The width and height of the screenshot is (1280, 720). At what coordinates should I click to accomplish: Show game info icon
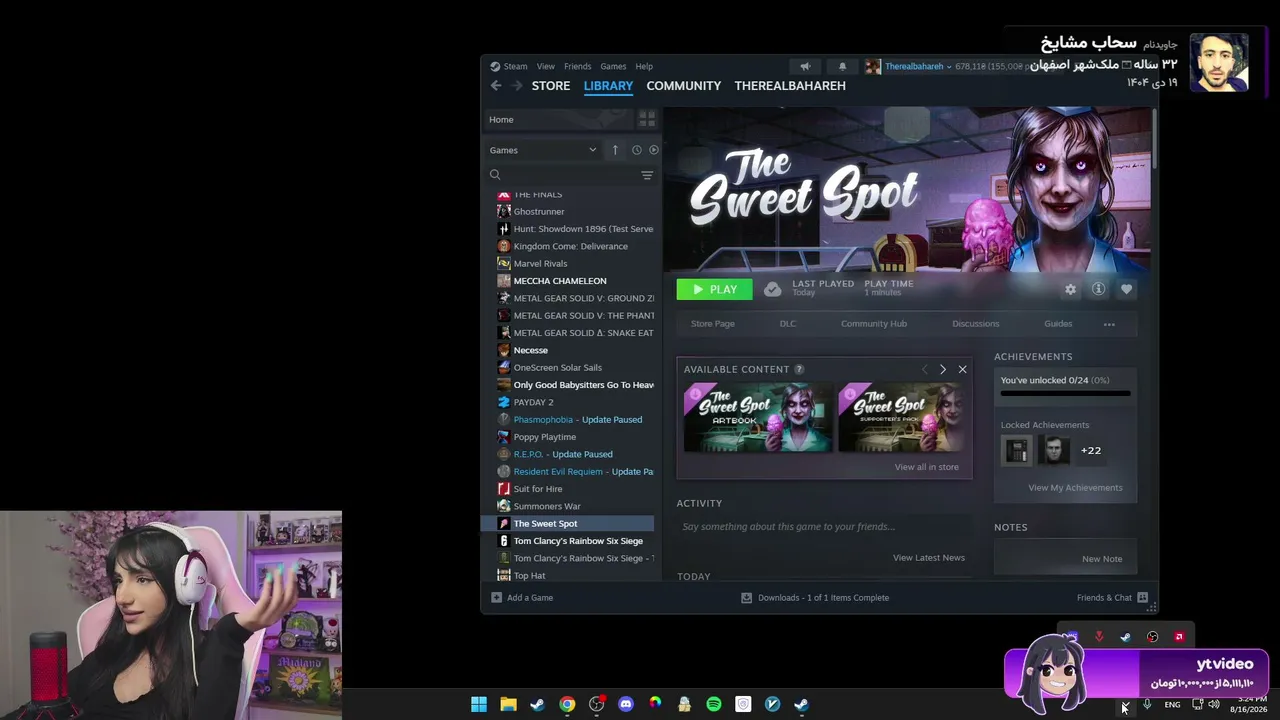point(1098,289)
